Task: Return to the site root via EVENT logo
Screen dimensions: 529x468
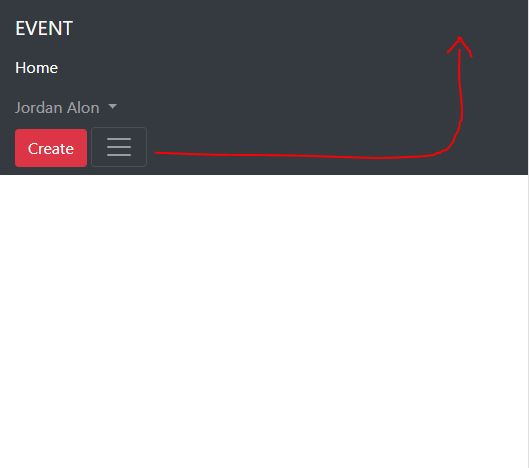Action: click(x=44, y=28)
